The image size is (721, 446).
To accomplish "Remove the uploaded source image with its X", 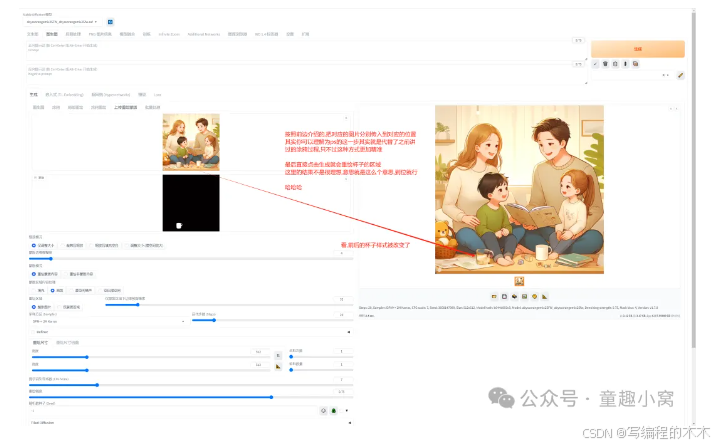I will click(346, 118).
